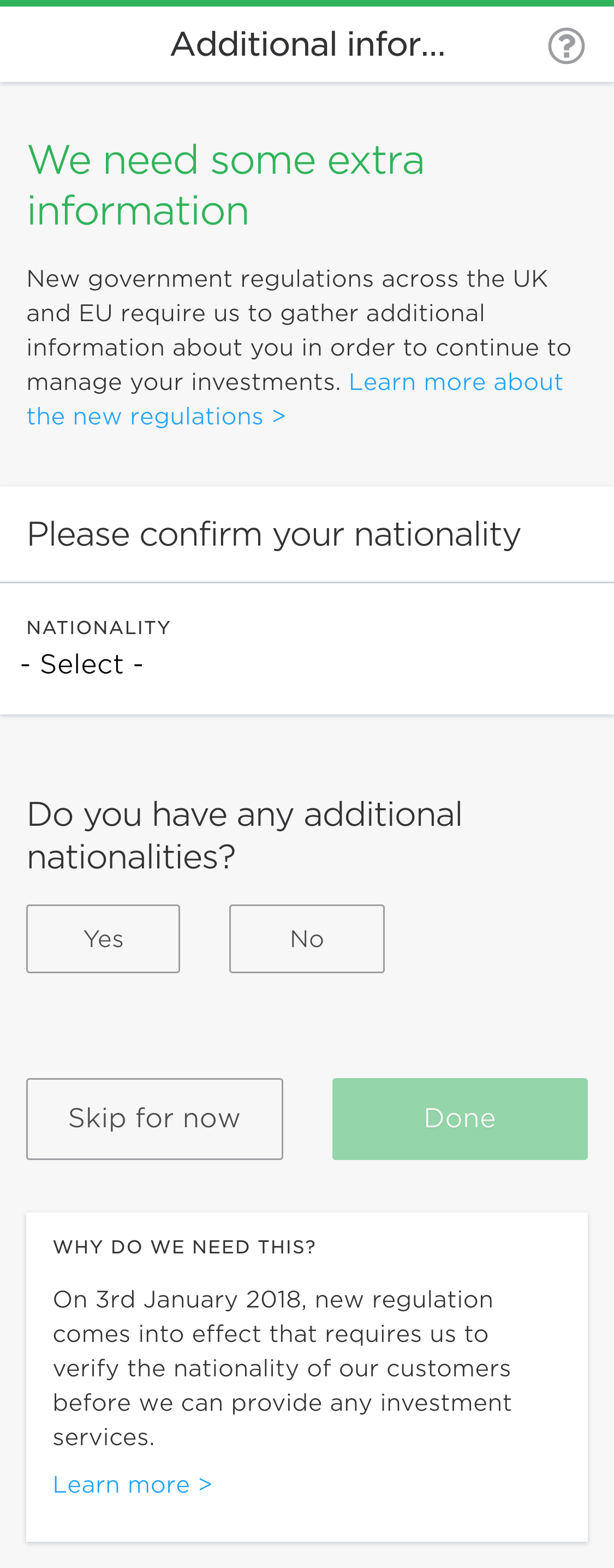Click the 'We need some extra information' heading
This screenshot has width=614, height=1568.
point(225,185)
